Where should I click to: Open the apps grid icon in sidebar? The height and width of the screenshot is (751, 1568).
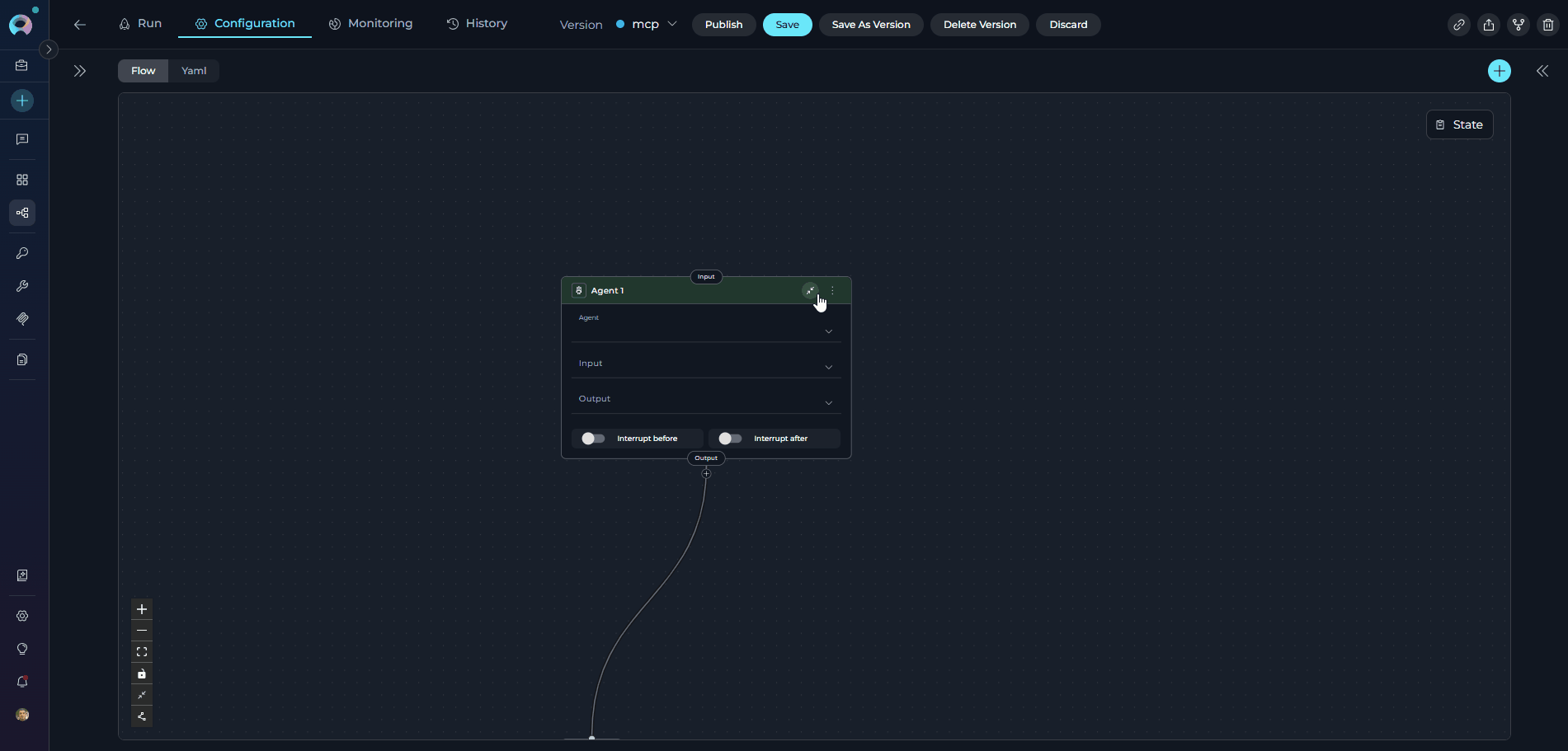pyautogui.click(x=22, y=180)
